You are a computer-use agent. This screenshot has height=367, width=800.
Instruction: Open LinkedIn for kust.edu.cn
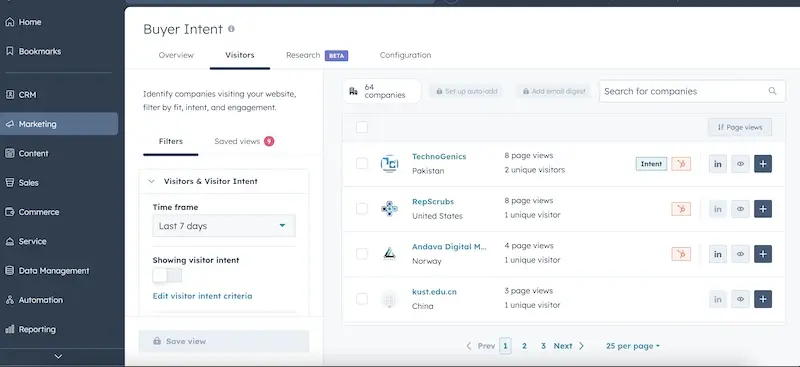(x=717, y=299)
